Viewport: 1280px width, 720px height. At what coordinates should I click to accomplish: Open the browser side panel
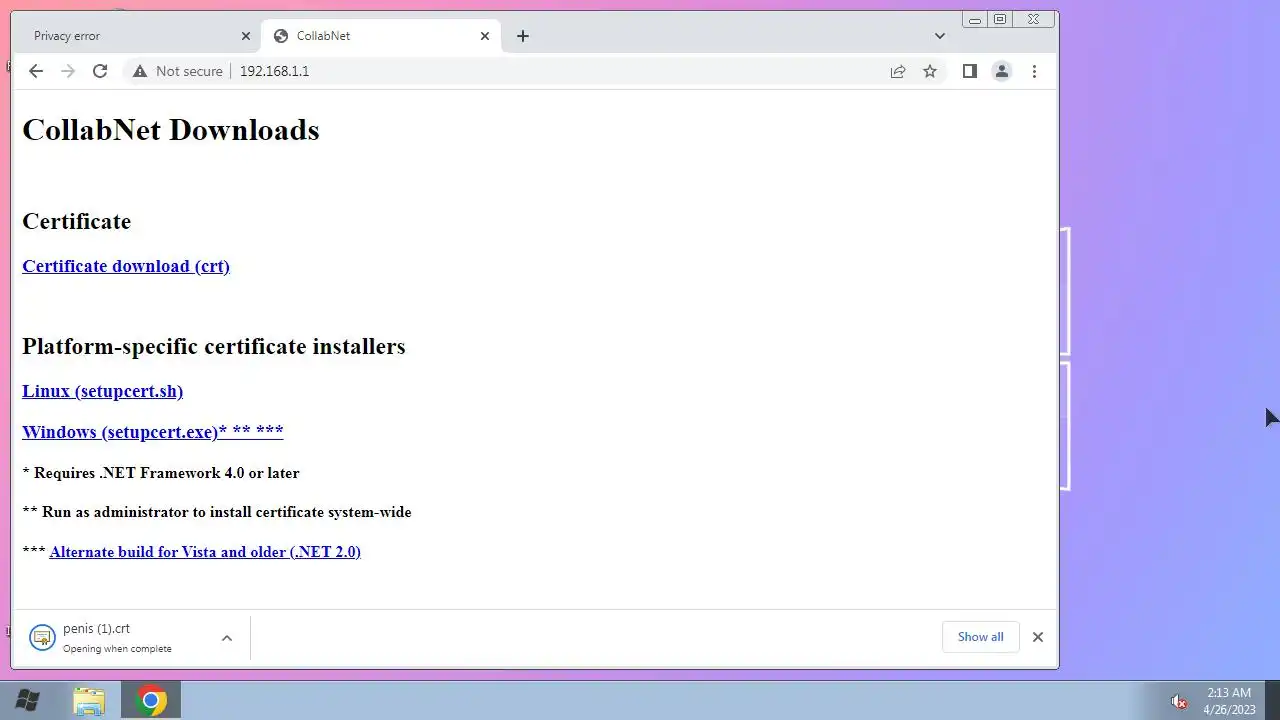click(x=969, y=71)
